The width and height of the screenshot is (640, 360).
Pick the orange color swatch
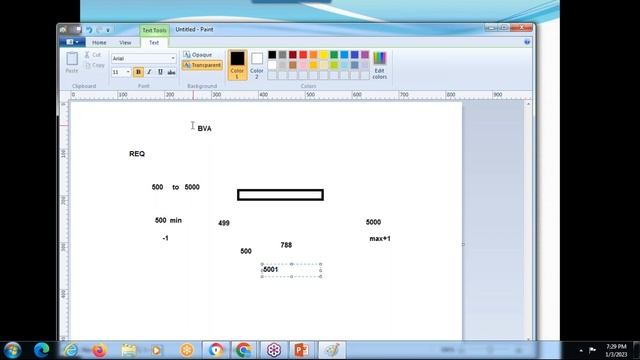click(313, 55)
